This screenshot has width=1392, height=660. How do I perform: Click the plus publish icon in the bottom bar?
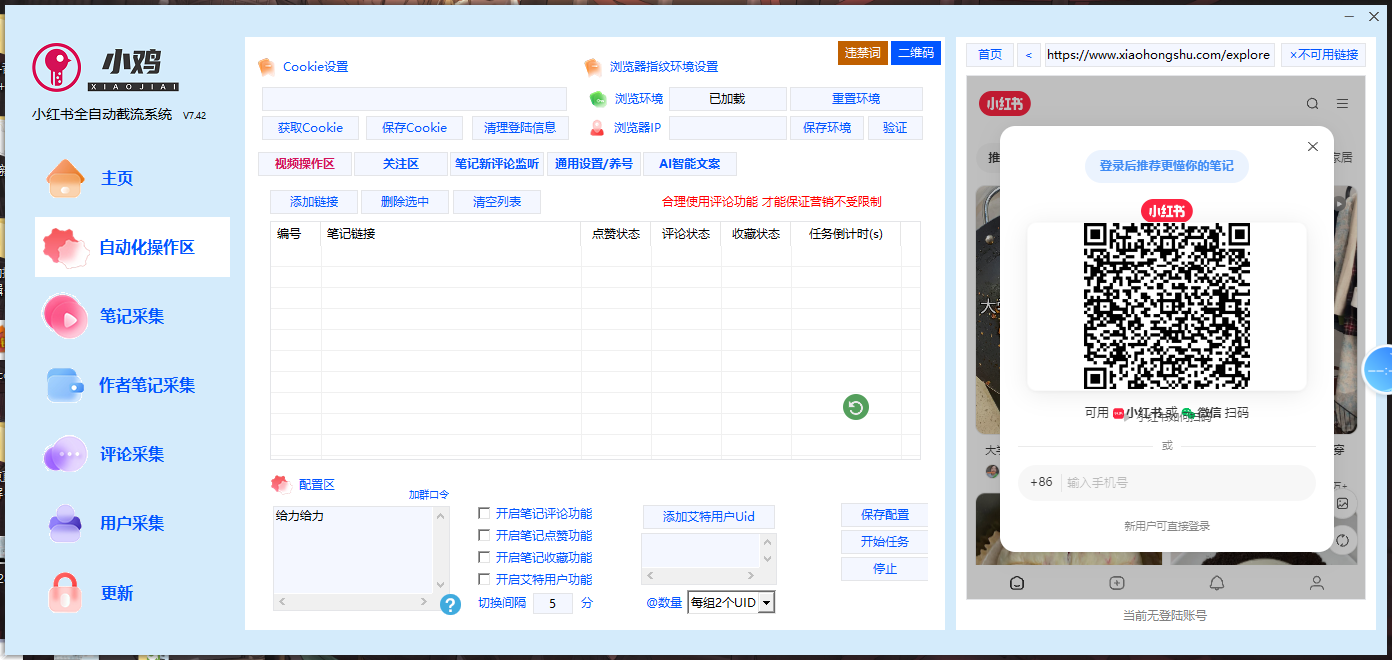pyautogui.click(x=1117, y=583)
